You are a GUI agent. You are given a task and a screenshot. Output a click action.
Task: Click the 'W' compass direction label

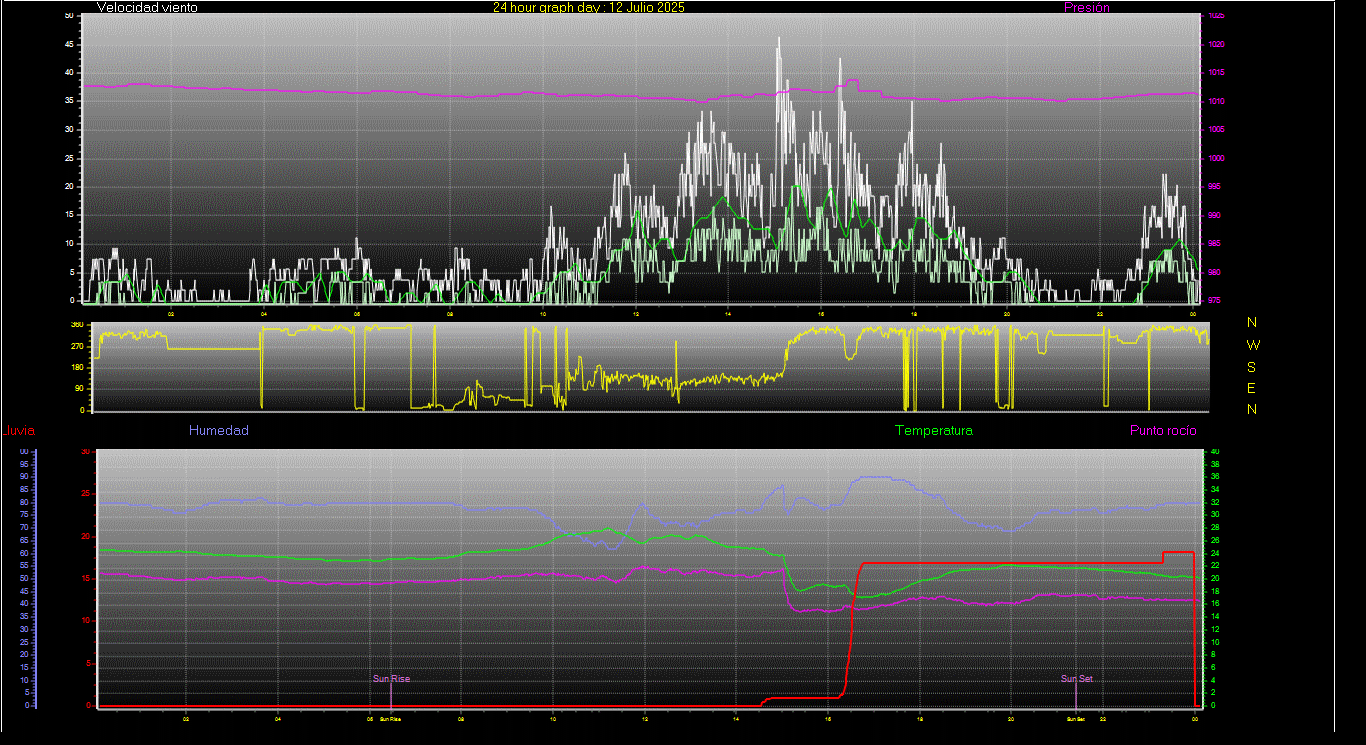[x=1253, y=344]
